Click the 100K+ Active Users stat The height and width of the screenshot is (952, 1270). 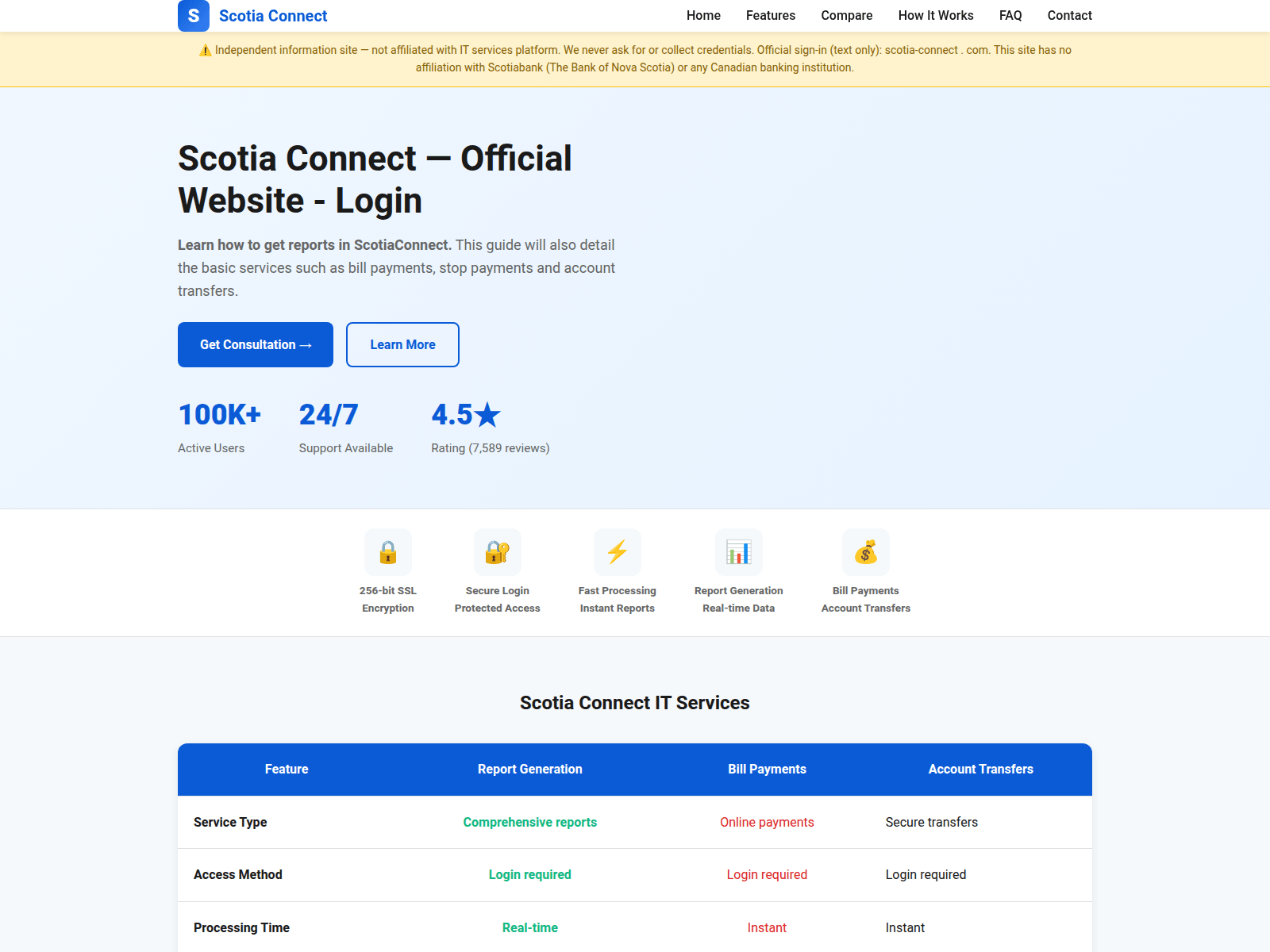[x=219, y=427]
